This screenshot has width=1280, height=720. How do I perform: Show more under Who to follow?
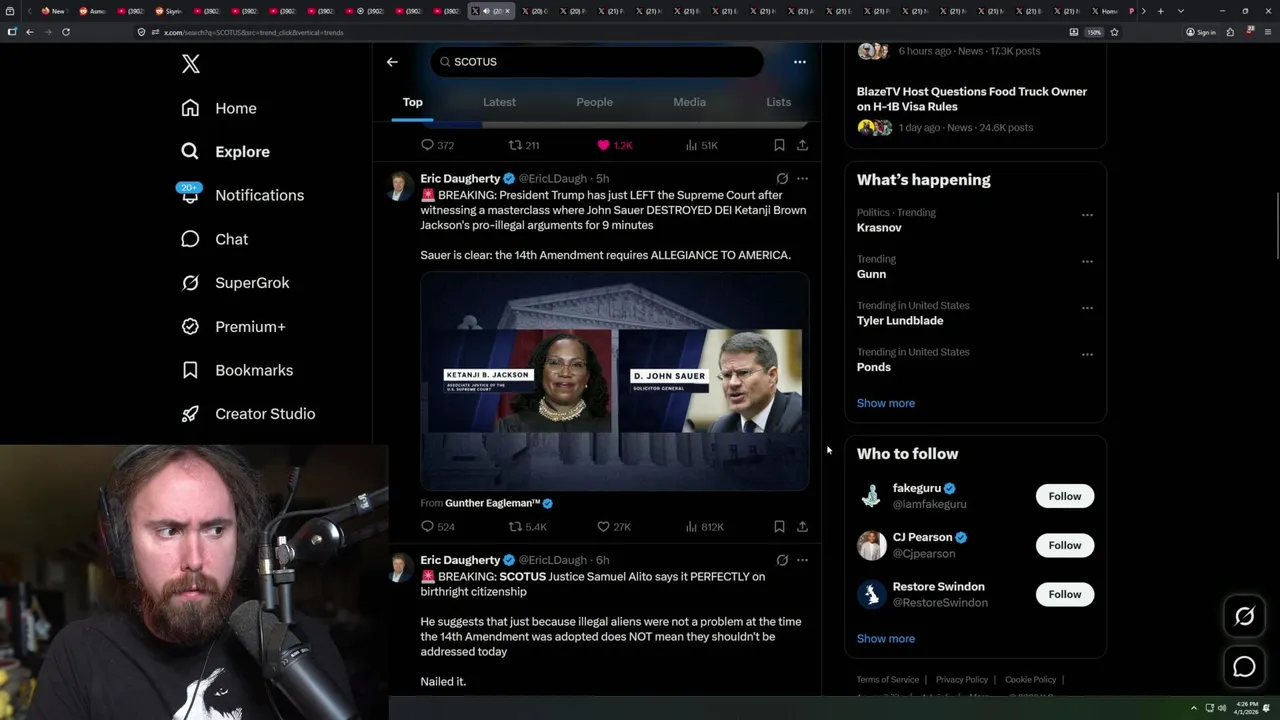tap(886, 639)
